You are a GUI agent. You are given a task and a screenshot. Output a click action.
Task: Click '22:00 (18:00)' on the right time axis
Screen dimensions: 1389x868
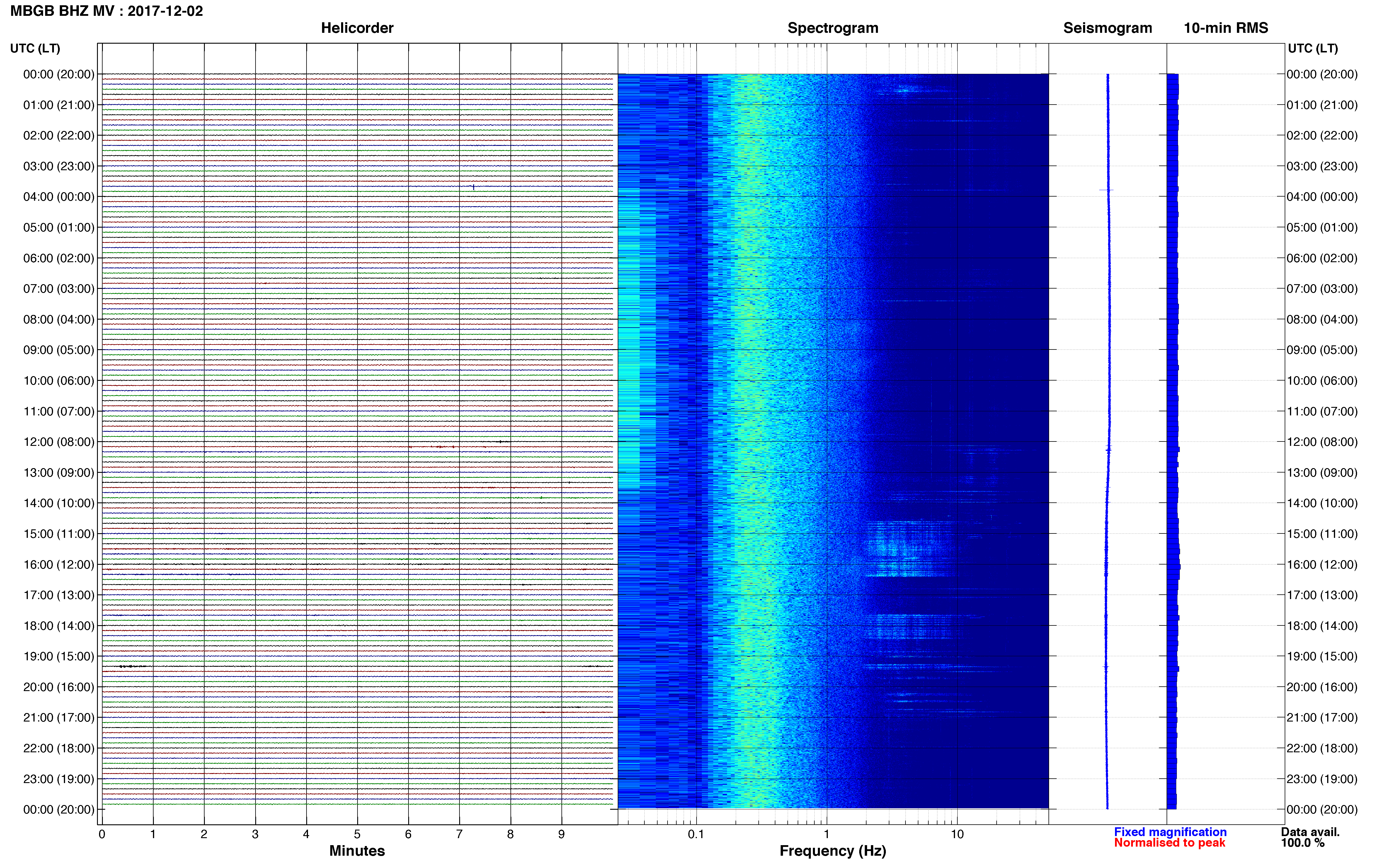[x=1322, y=748]
